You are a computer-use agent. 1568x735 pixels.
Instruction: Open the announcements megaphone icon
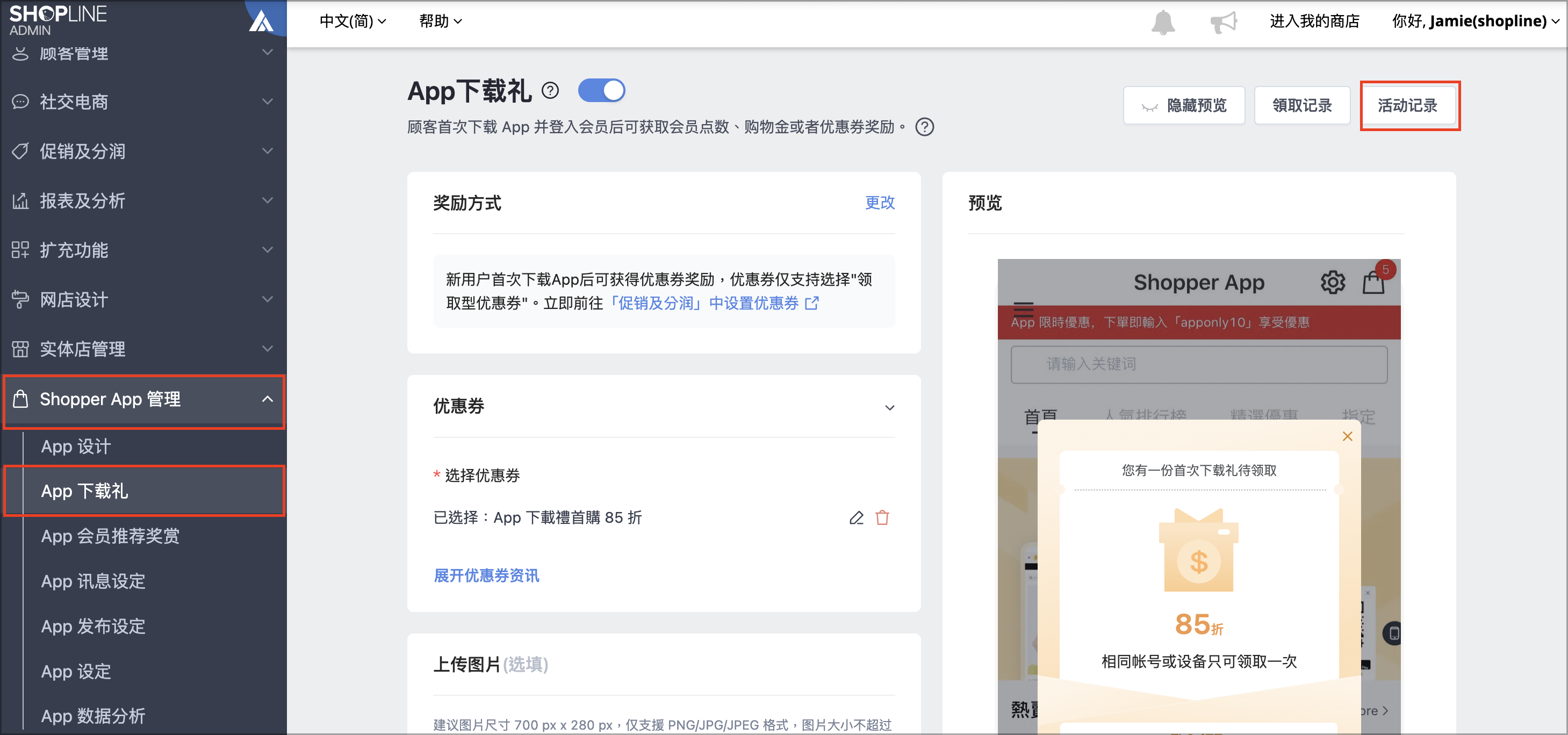(x=1224, y=23)
